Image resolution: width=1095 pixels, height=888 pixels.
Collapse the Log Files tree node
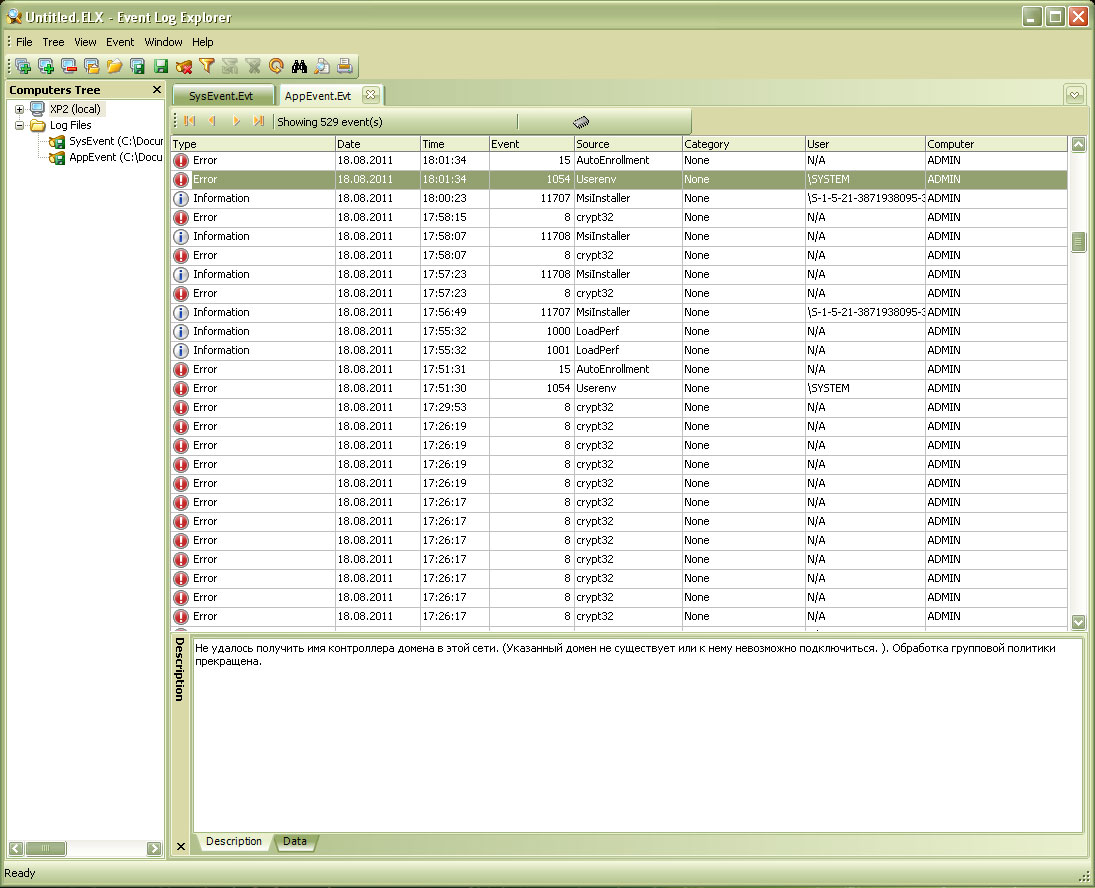20,126
